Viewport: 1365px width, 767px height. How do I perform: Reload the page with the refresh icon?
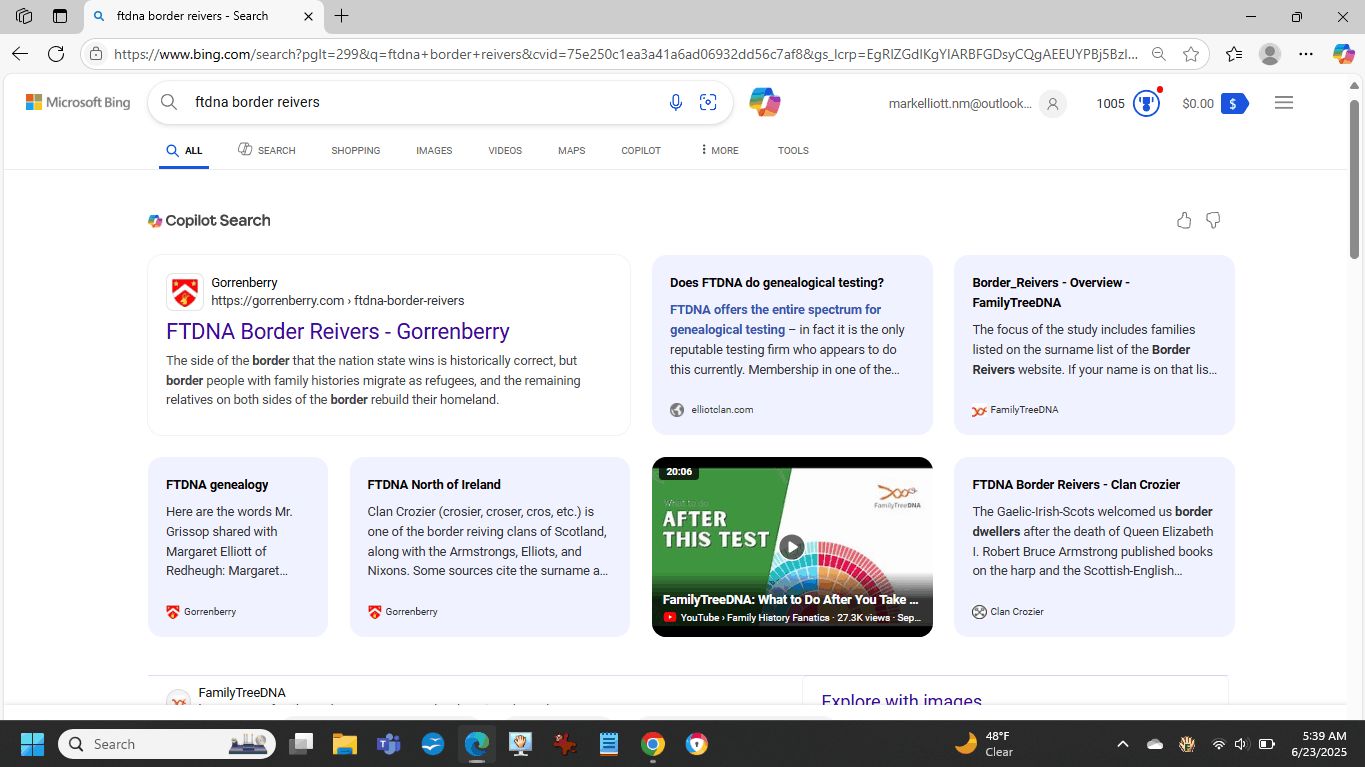click(56, 54)
